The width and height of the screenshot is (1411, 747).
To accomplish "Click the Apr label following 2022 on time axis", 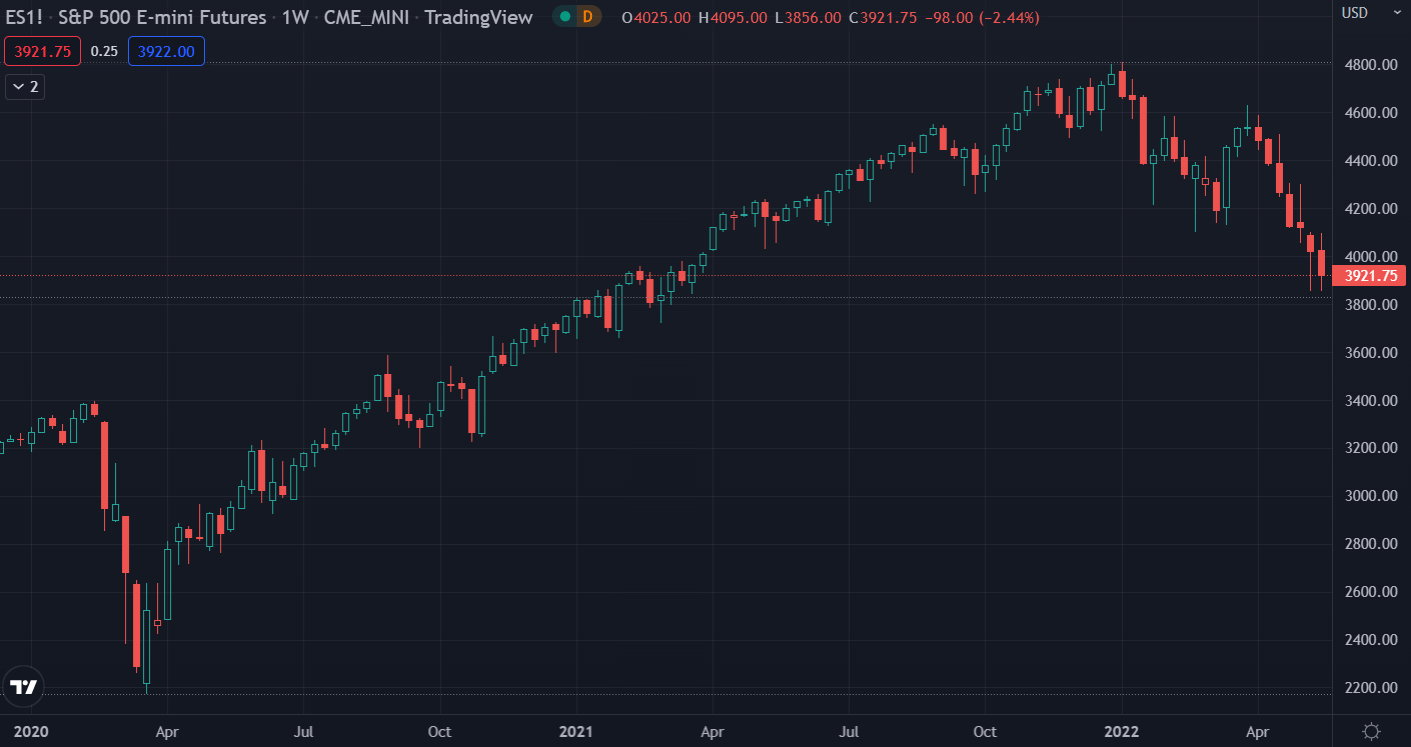I will [x=1257, y=731].
